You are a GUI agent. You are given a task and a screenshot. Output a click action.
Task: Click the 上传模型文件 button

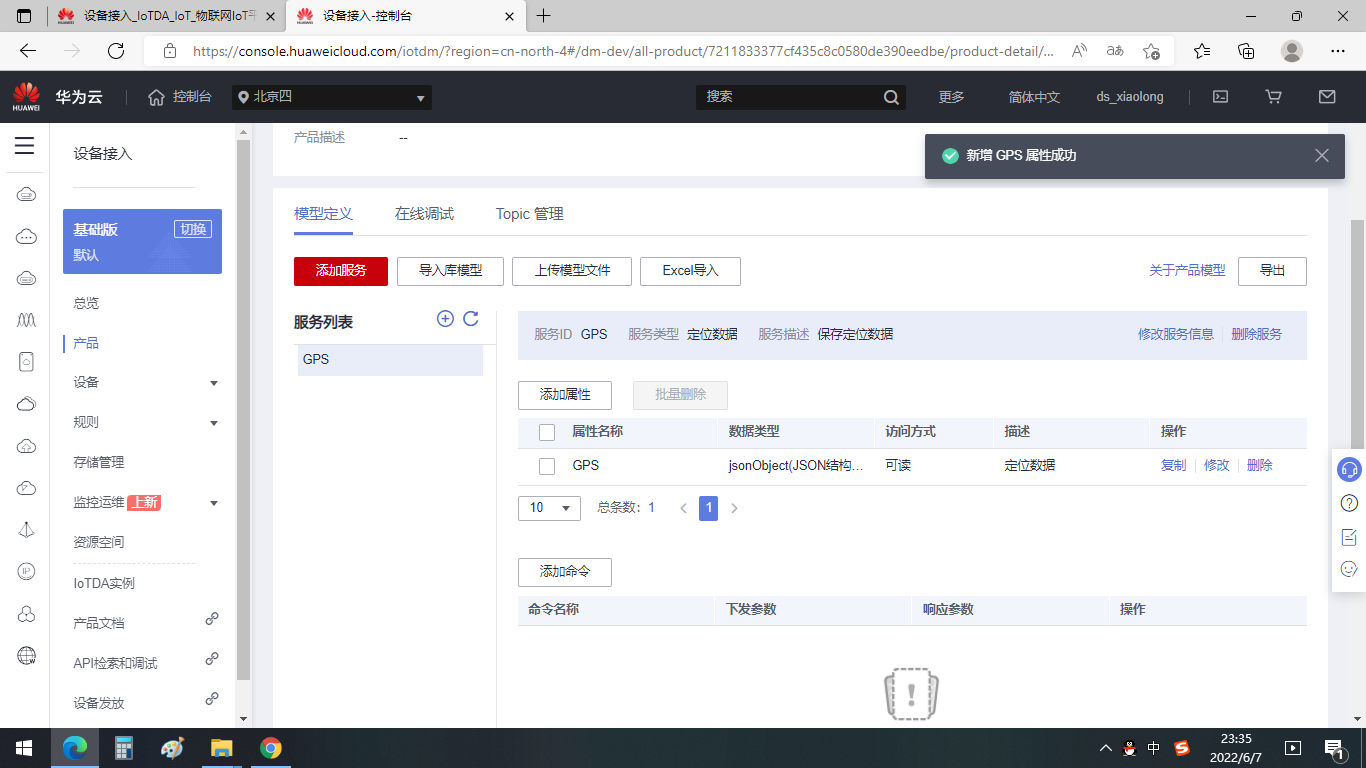point(572,271)
